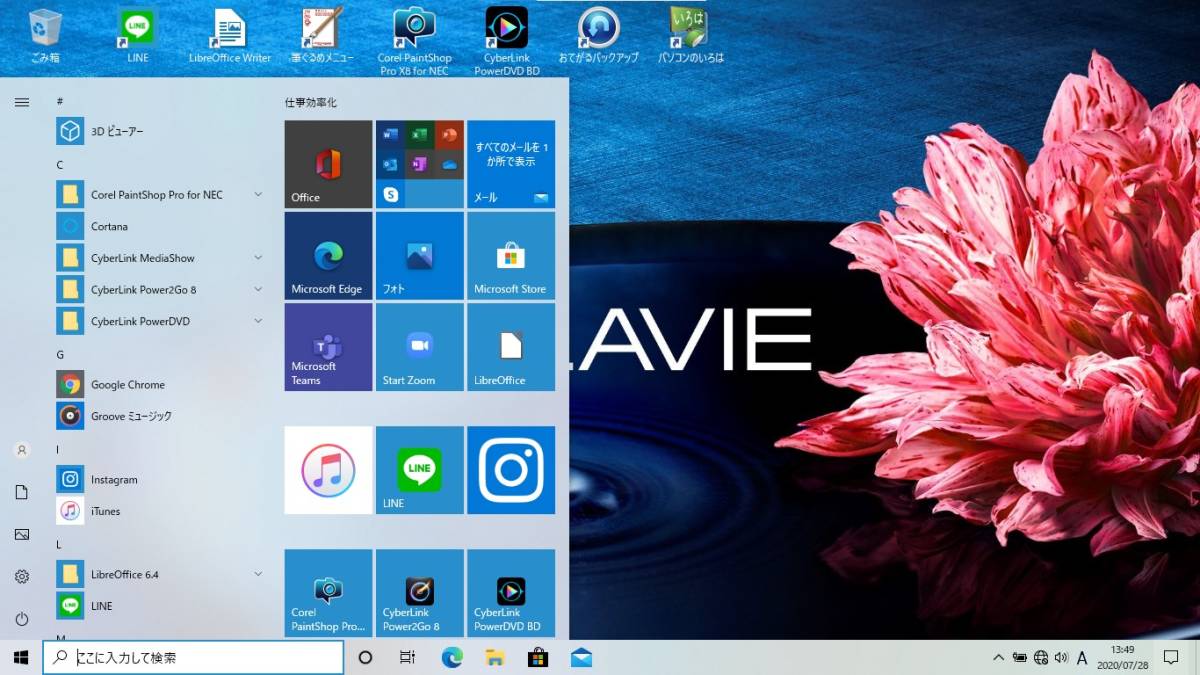
Task: Open CyberLink PowerDVD BD tile
Action: [x=511, y=593]
